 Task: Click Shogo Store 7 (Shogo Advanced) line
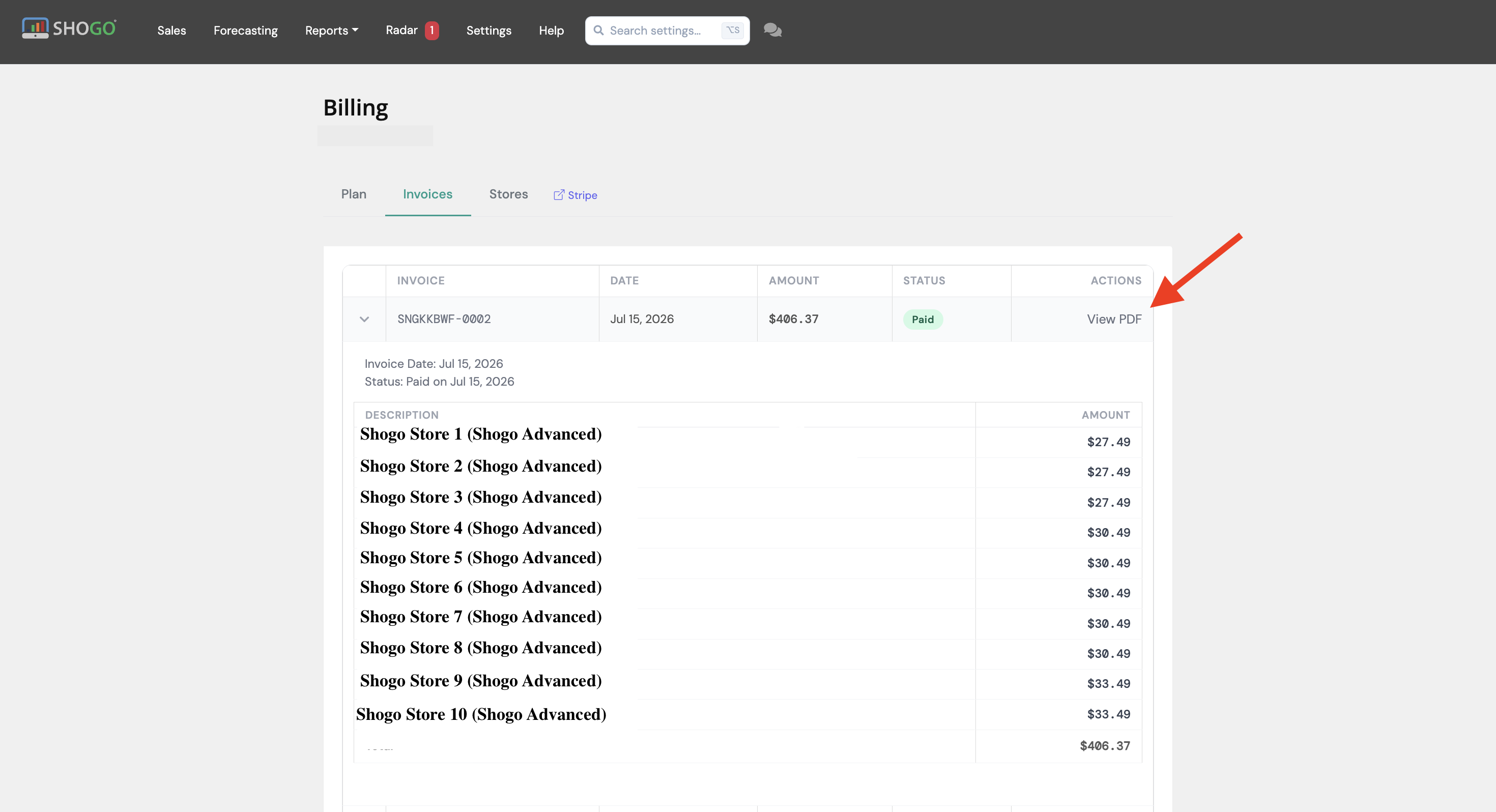click(481, 617)
